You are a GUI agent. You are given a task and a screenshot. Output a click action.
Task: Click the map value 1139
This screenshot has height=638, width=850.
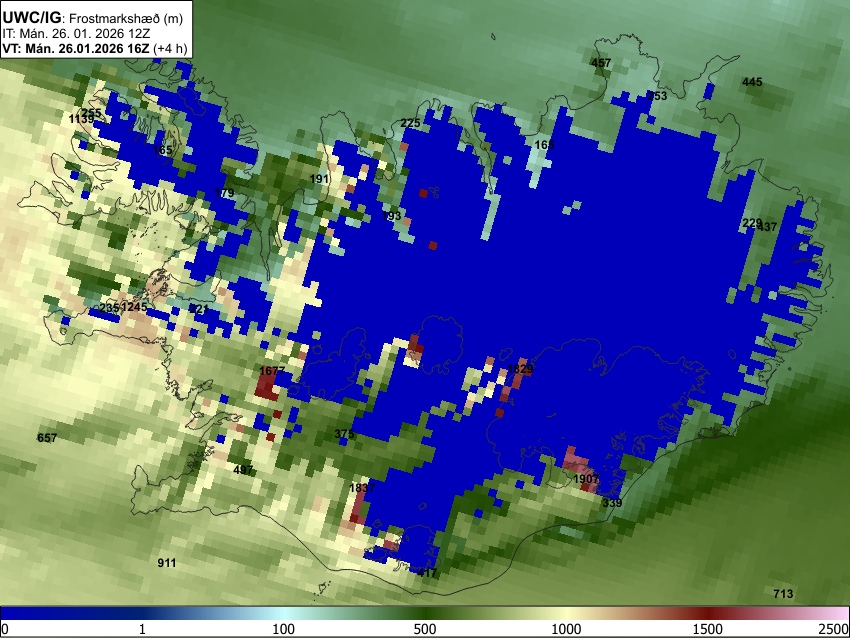(81, 119)
